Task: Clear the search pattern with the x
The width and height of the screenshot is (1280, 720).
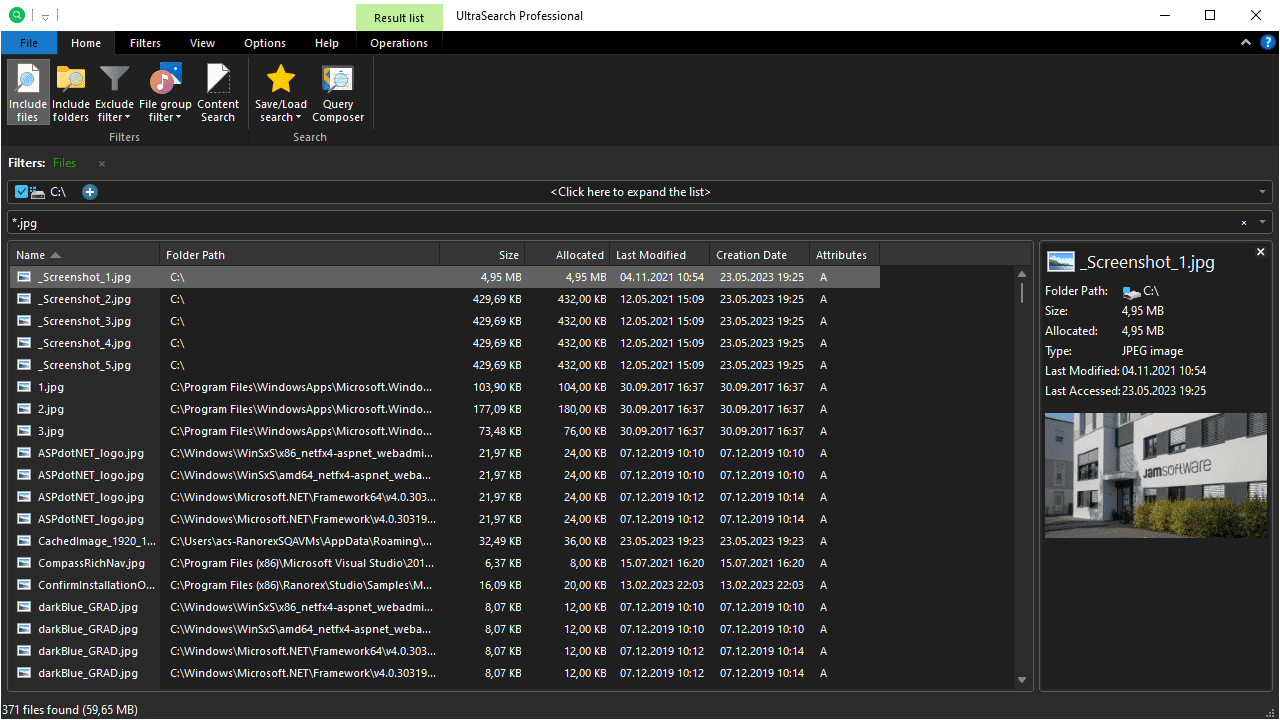Action: tap(1244, 223)
